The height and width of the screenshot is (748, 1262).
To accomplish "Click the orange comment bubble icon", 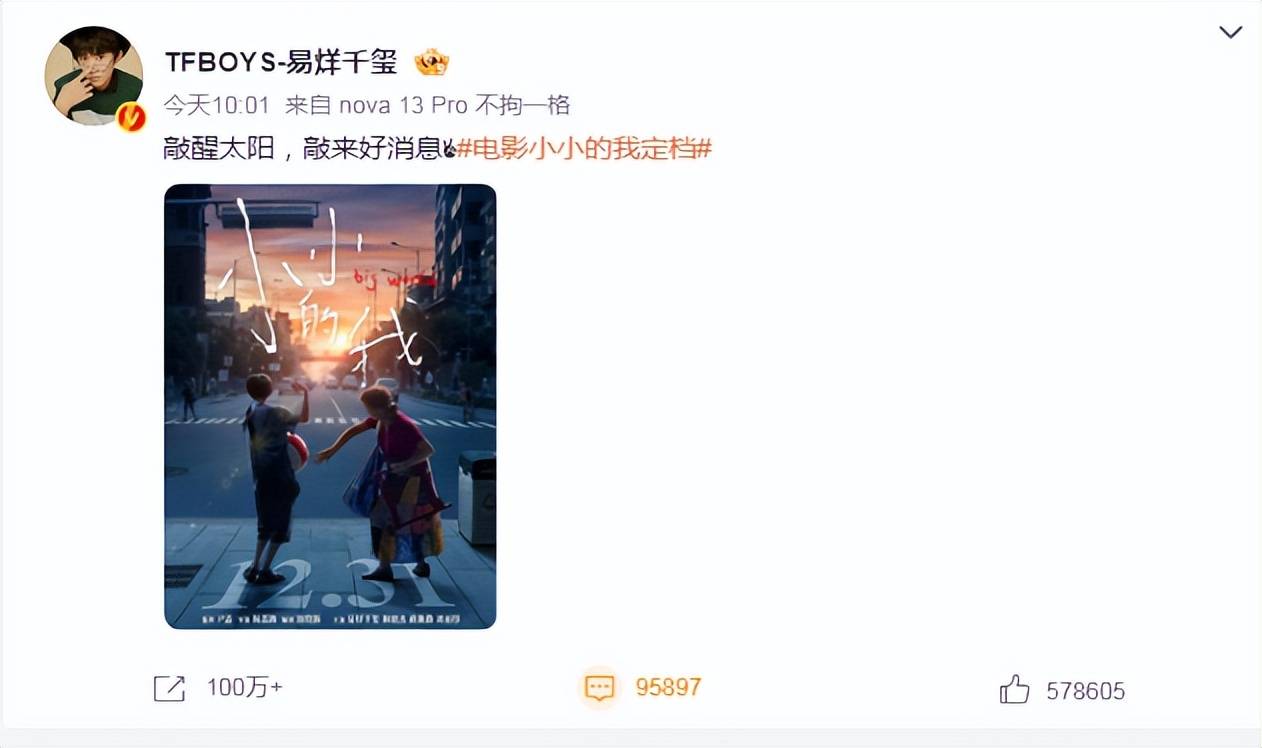I will tap(599, 687).
